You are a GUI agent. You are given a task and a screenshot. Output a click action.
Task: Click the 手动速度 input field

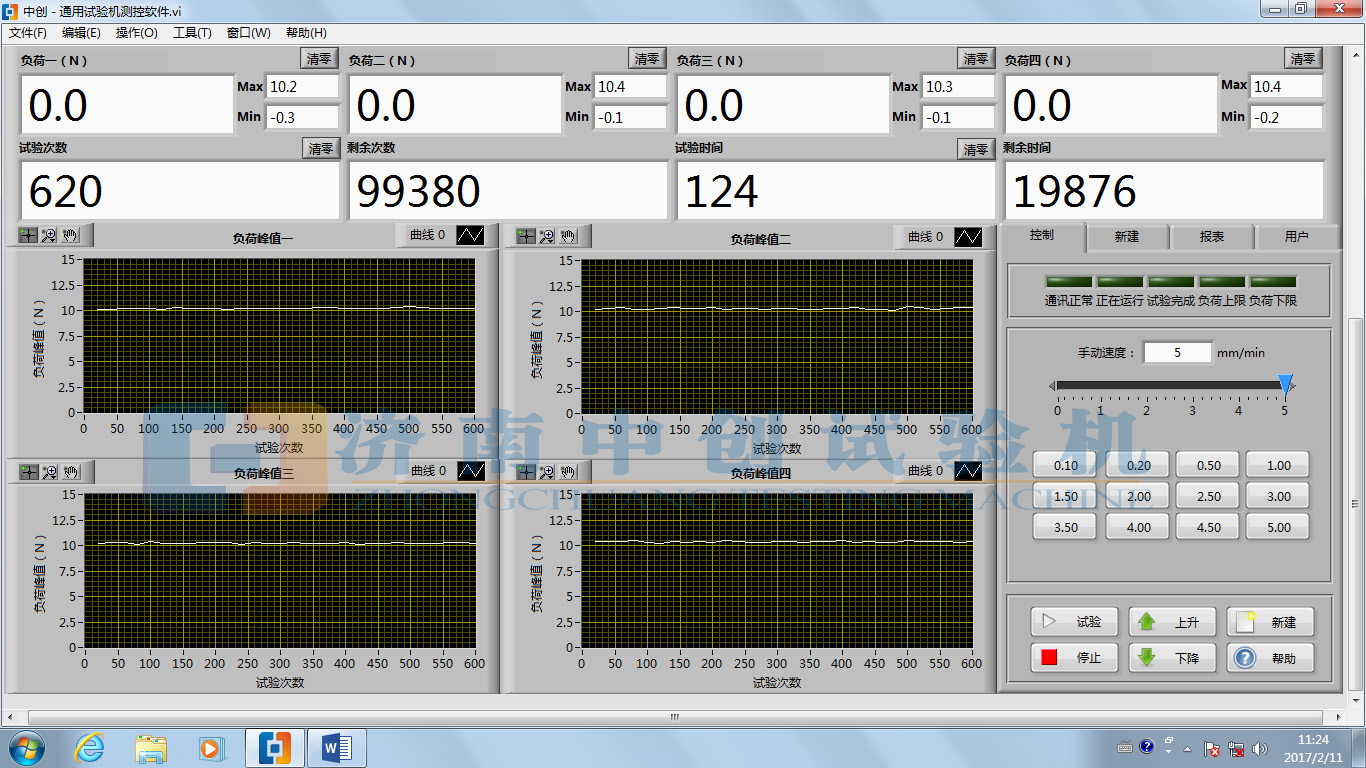click(x=1177, y=353)
